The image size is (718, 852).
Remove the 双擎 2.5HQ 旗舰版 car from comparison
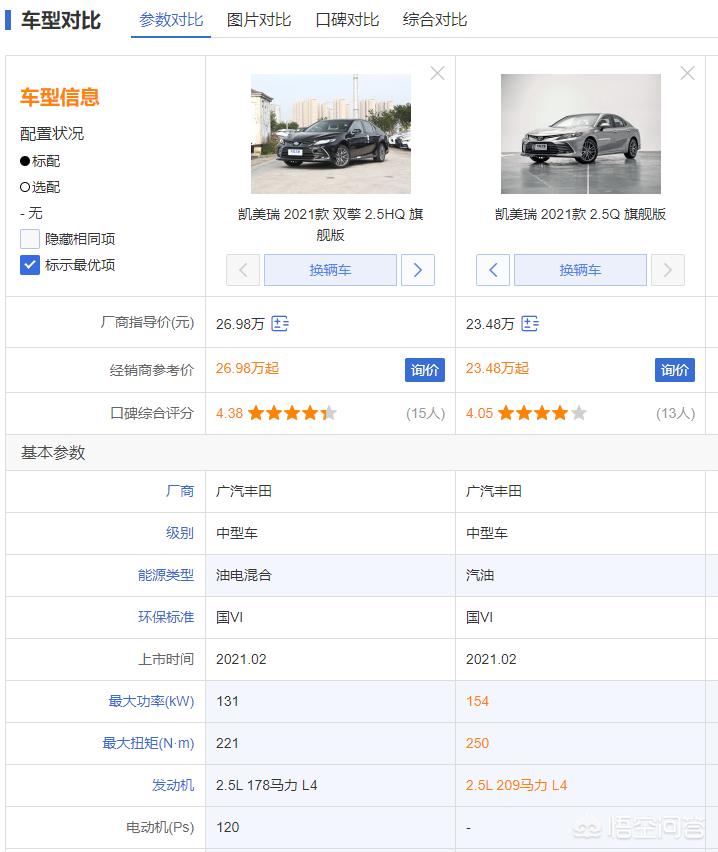[x=438, y=73]
